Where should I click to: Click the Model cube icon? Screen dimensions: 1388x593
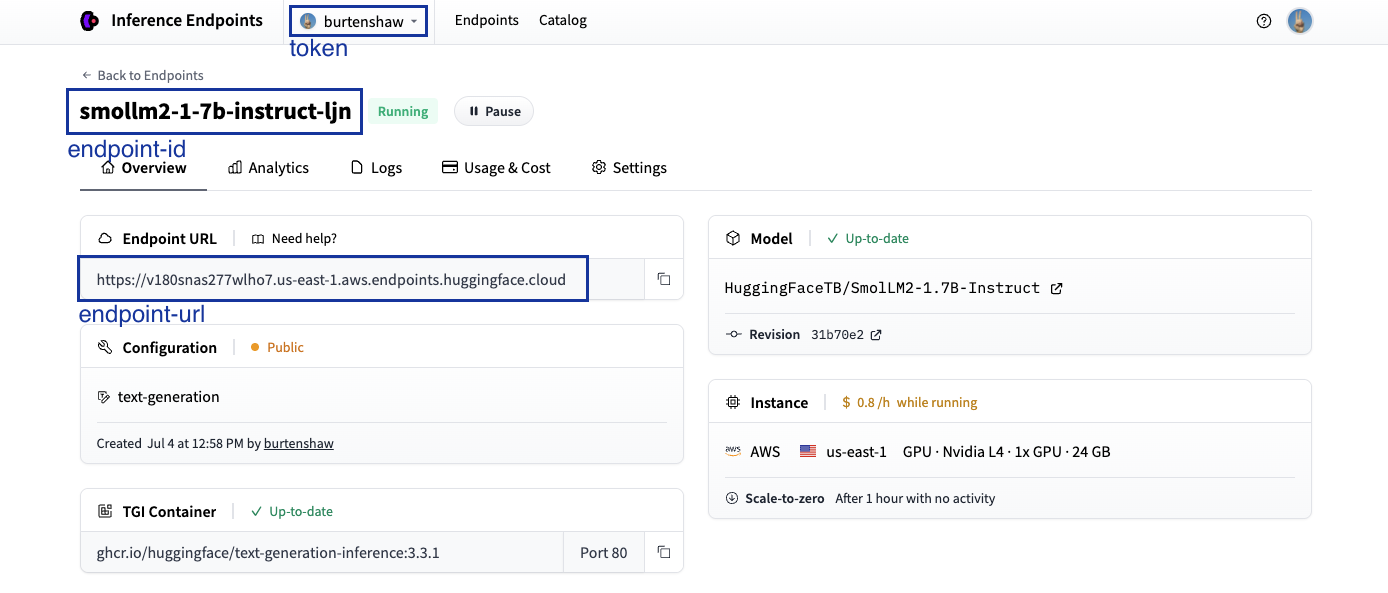tap(733, 238)
